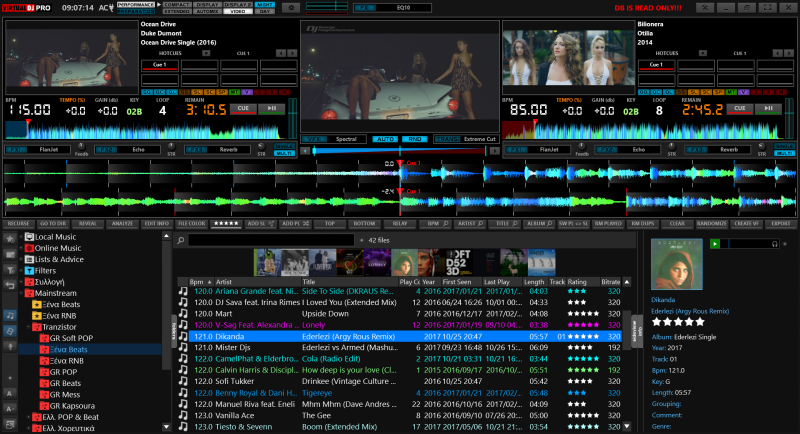
Task: Click left deck previous cue arrow
Action: (281, 53)
